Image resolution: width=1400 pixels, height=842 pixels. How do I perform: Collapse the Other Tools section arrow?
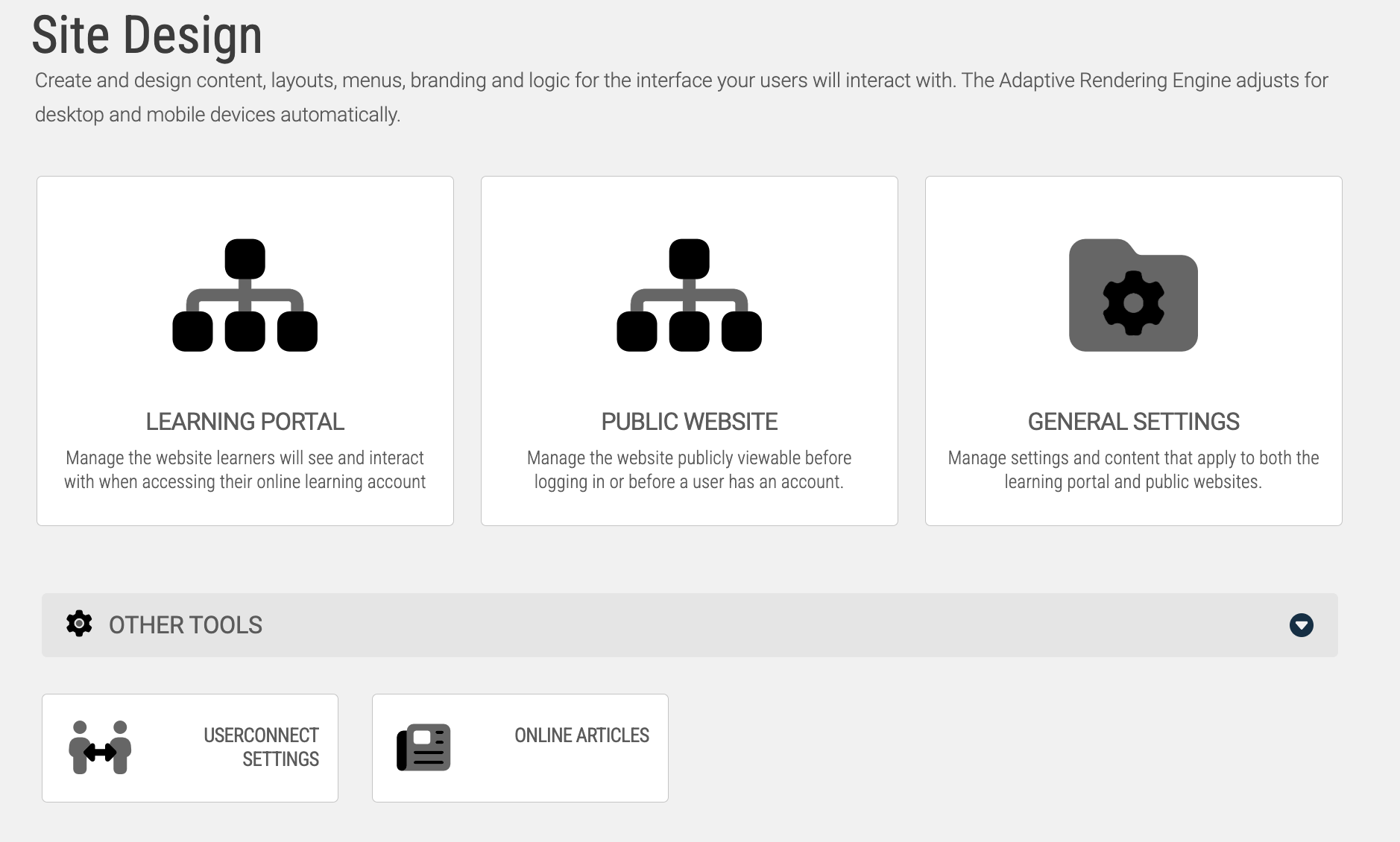coord(1302,625)
